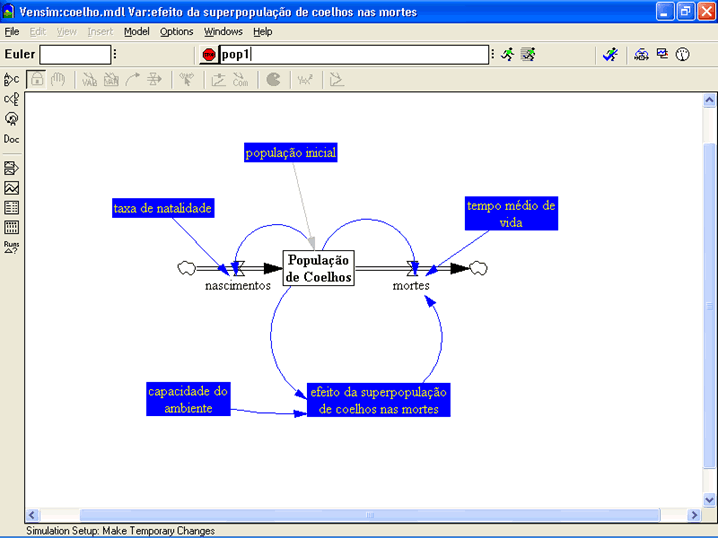
Task: Select the População de Coelhos stock box
Action: pos(319,268)
